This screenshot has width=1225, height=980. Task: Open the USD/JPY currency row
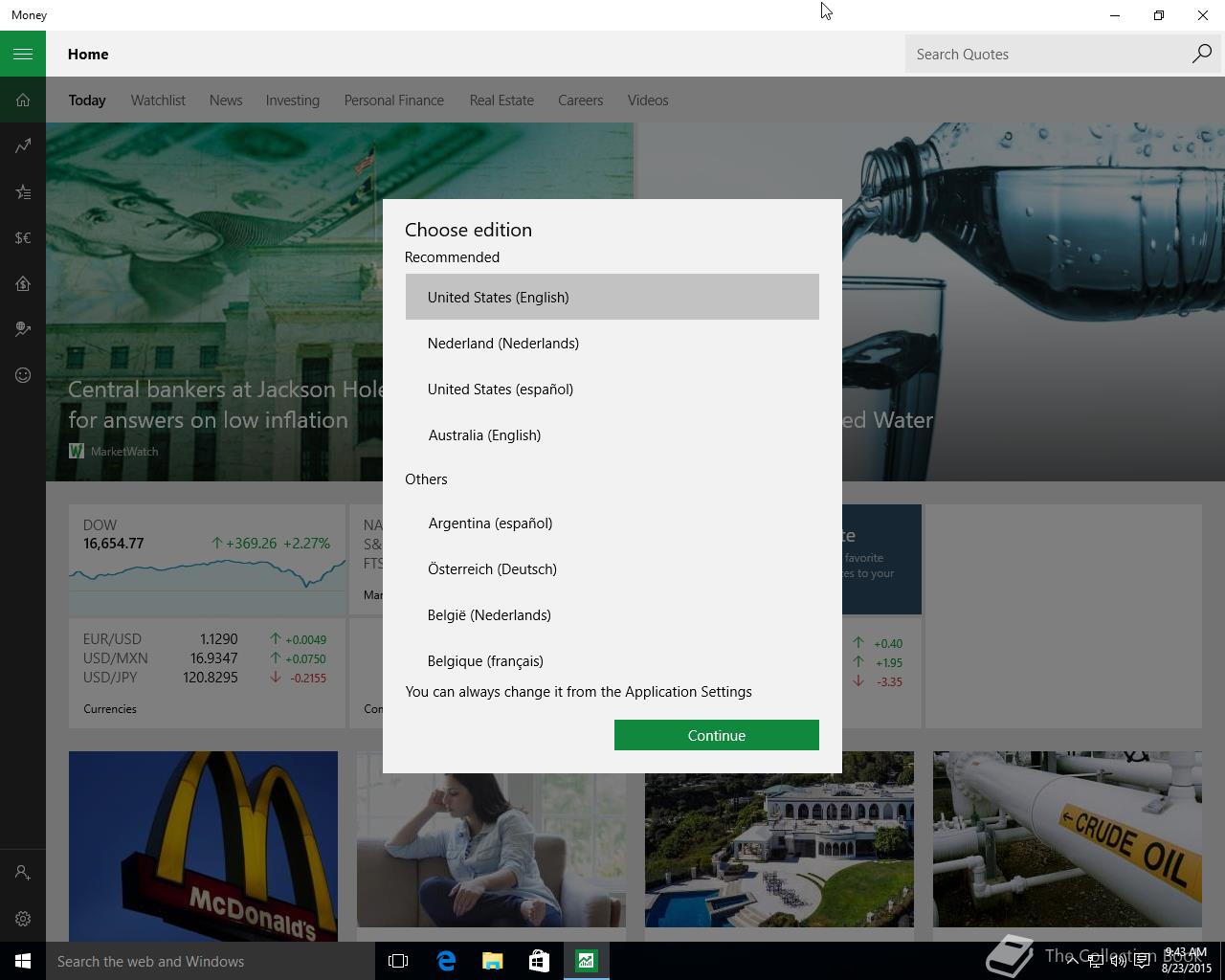[205, 677]
